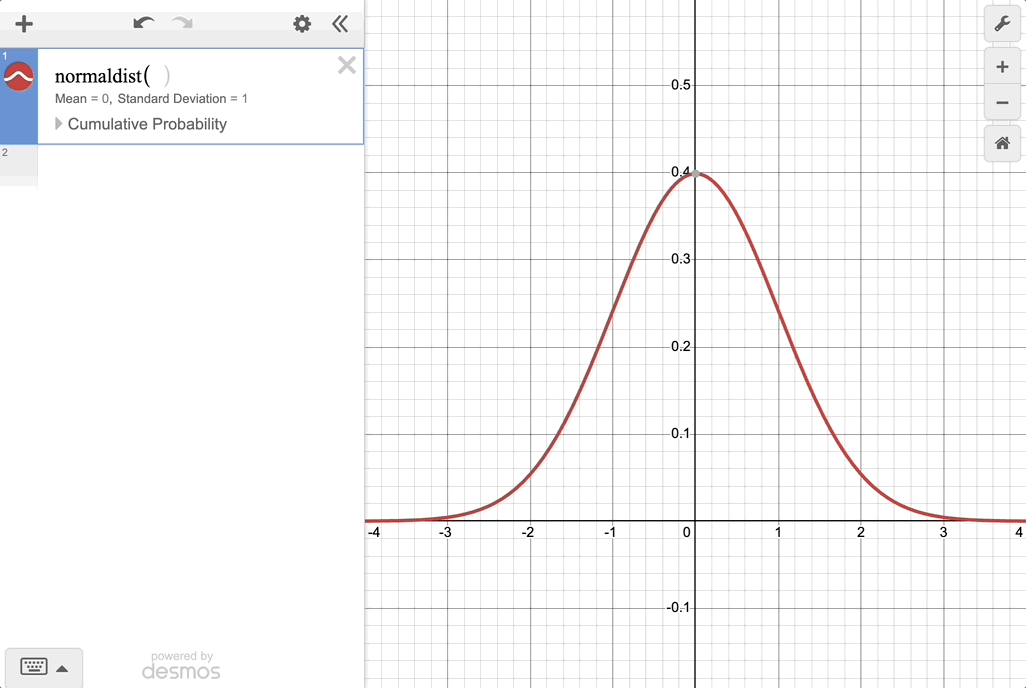Click the Add Item plus button
The image size is (1026, 688).
[x=24, y=24]
